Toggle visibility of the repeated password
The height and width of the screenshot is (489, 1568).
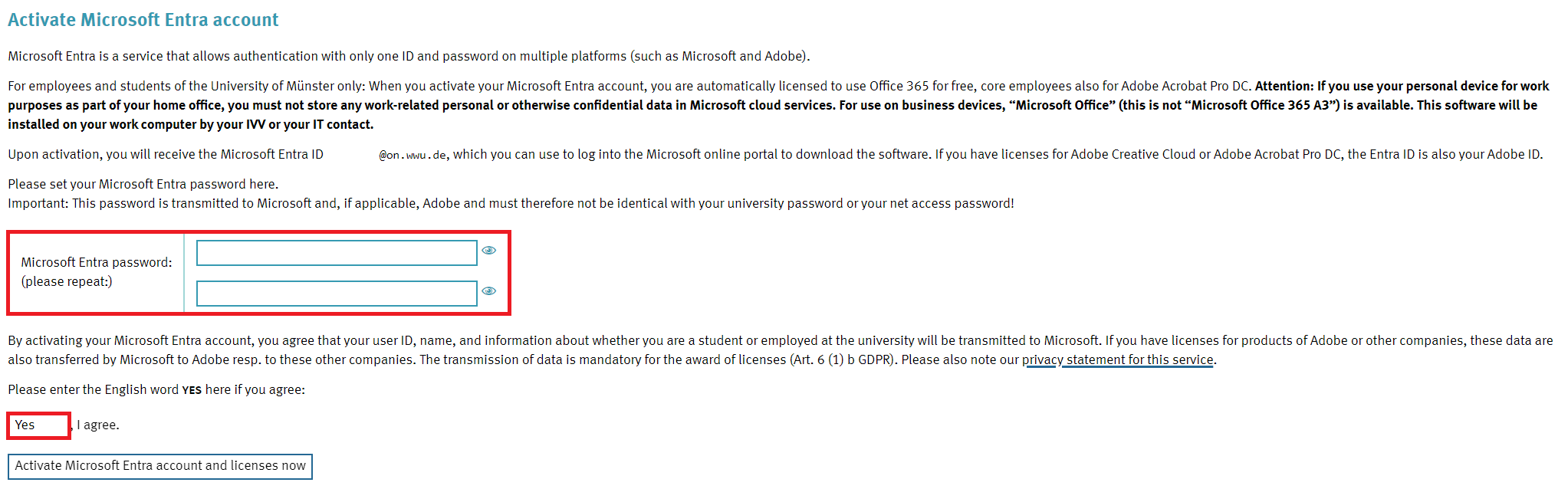pos(488,291)
